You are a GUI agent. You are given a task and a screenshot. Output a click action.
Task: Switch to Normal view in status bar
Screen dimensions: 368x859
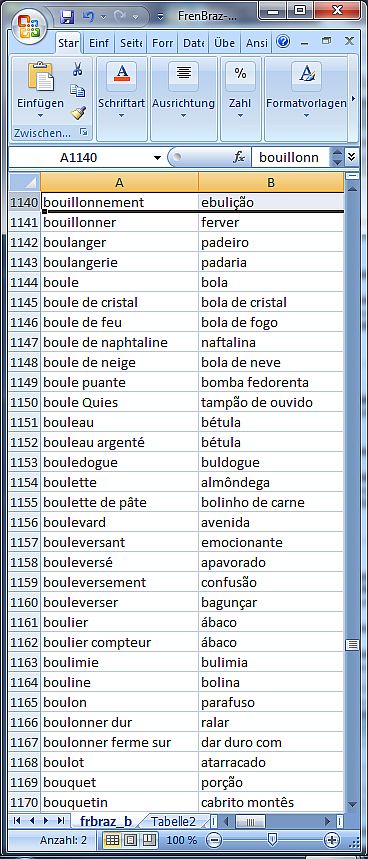[x=112, y=840]
